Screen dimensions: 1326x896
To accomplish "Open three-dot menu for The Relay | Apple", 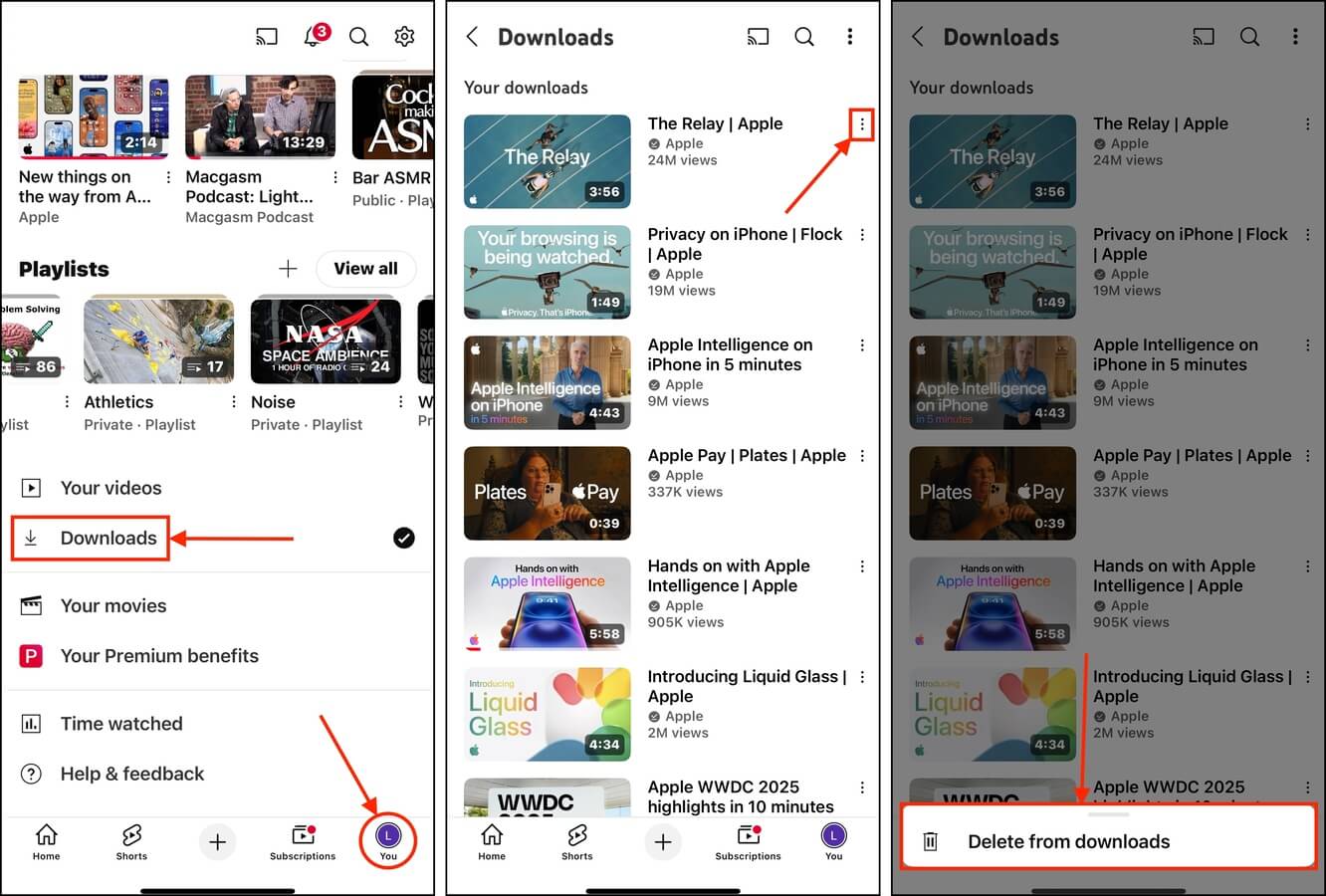I will 862,124.
